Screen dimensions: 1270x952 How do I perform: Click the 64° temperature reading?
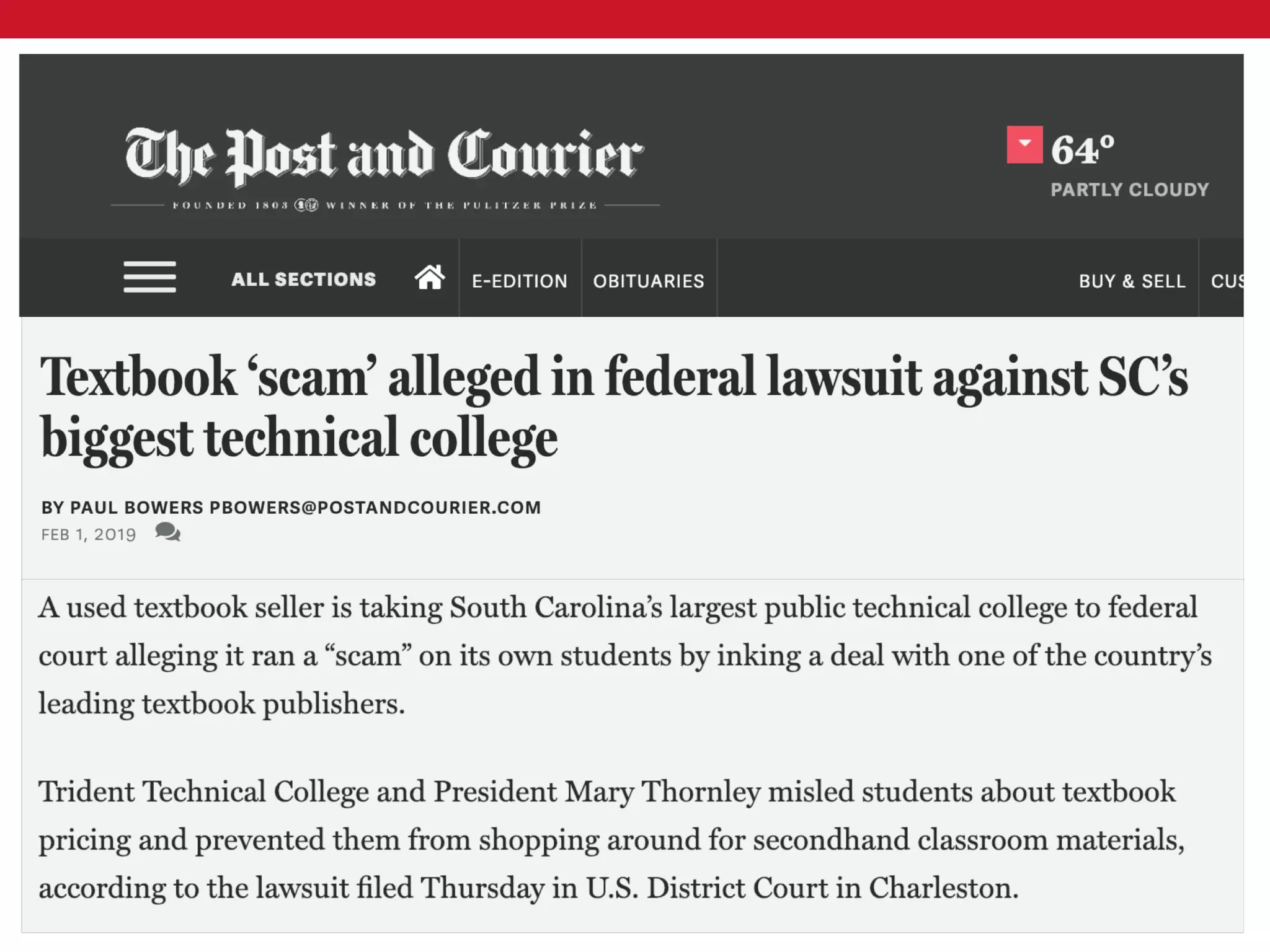tap(1082, 150)
